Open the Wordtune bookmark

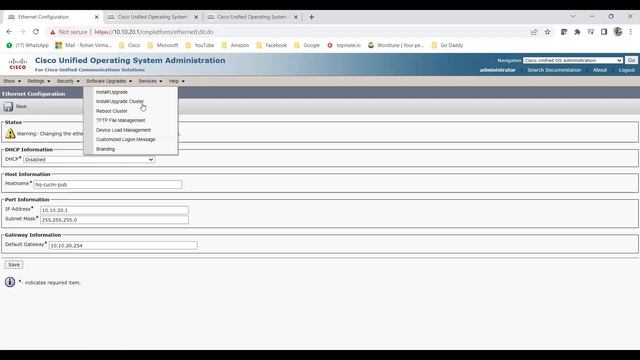(x=396, y=45)
